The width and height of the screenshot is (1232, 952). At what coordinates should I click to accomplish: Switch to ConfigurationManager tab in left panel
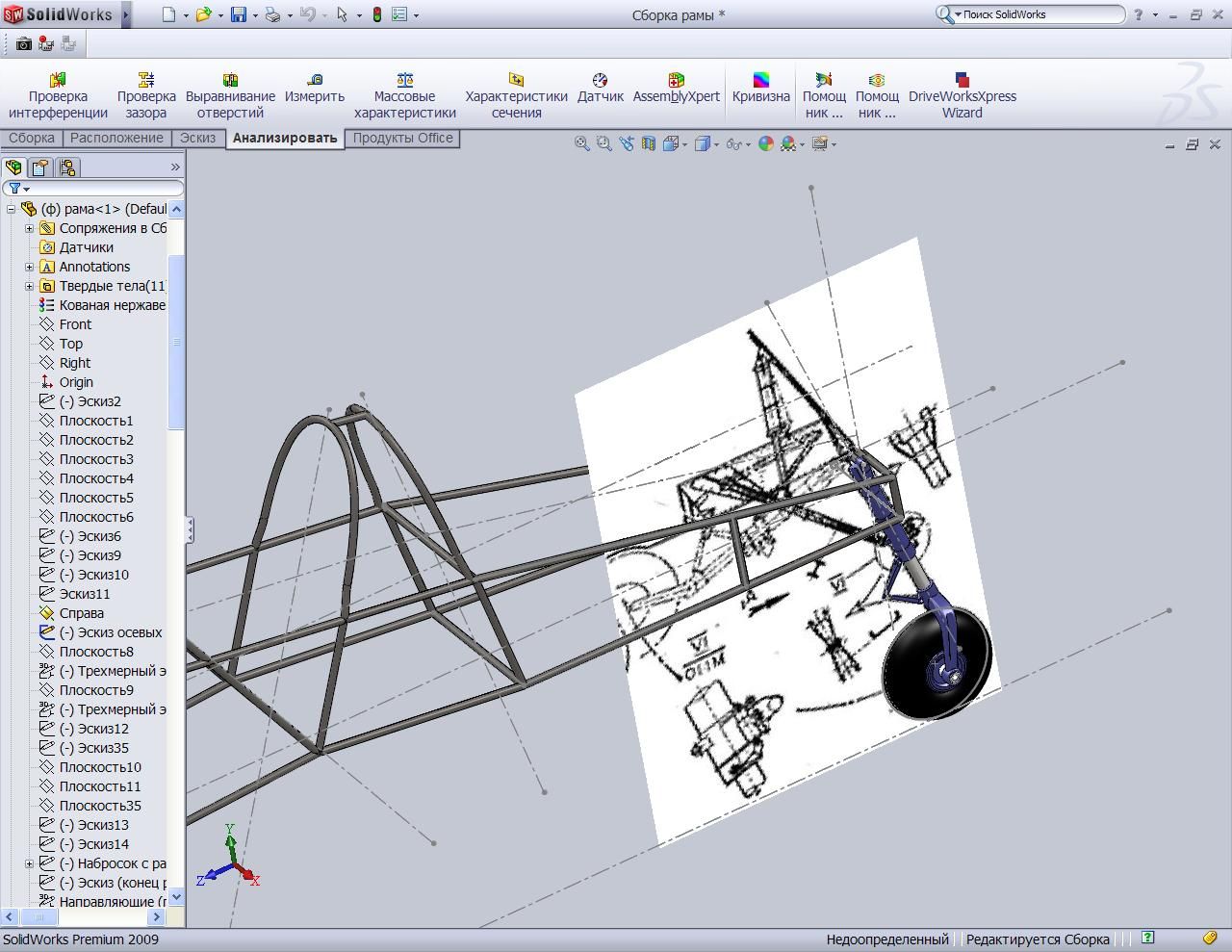point(66,167)
